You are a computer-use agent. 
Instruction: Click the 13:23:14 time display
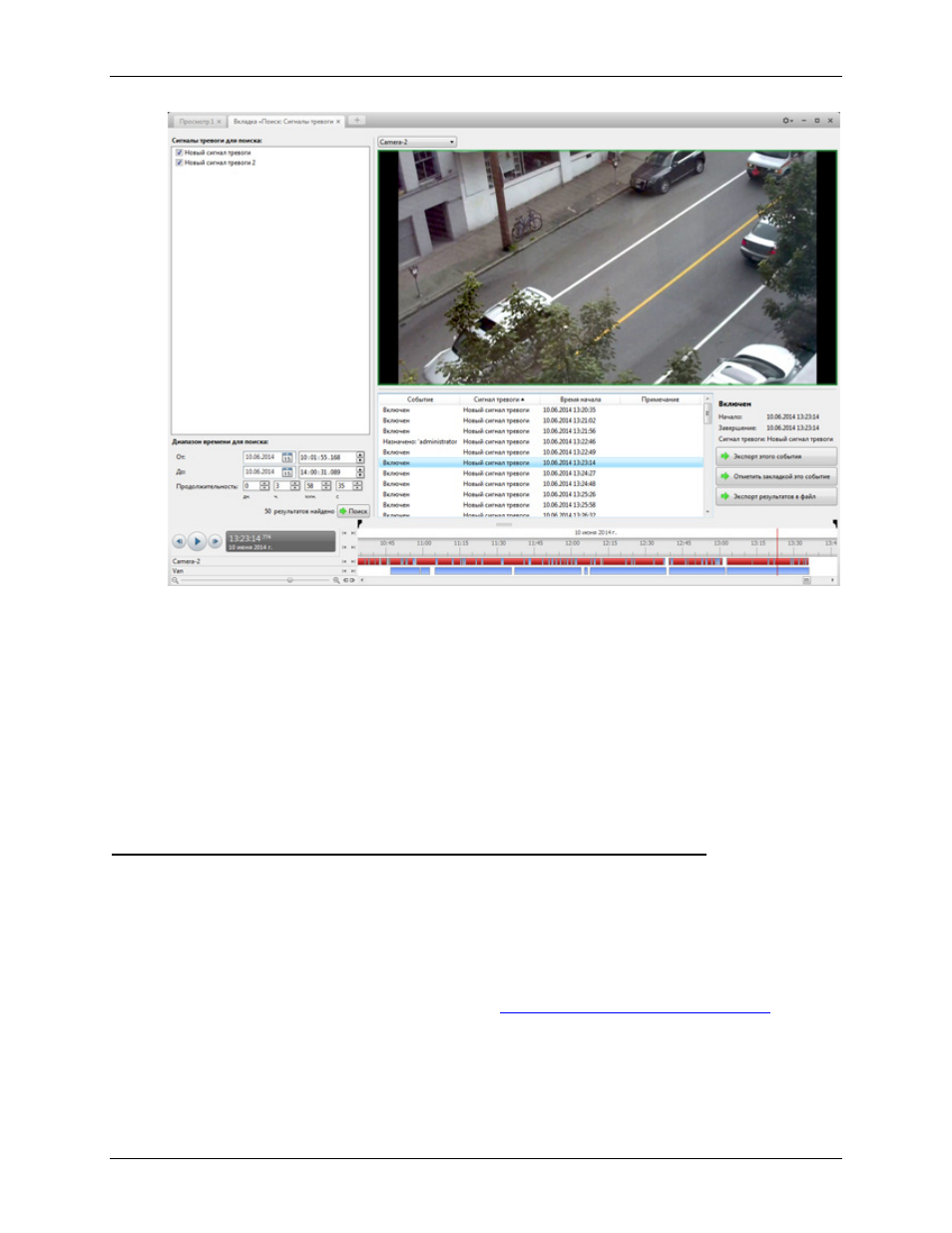pos(280,541)
